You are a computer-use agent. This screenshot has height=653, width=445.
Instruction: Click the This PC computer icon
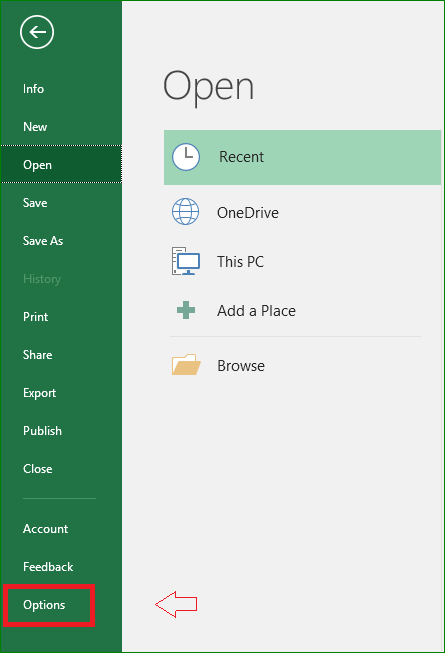tap(186, 261)
